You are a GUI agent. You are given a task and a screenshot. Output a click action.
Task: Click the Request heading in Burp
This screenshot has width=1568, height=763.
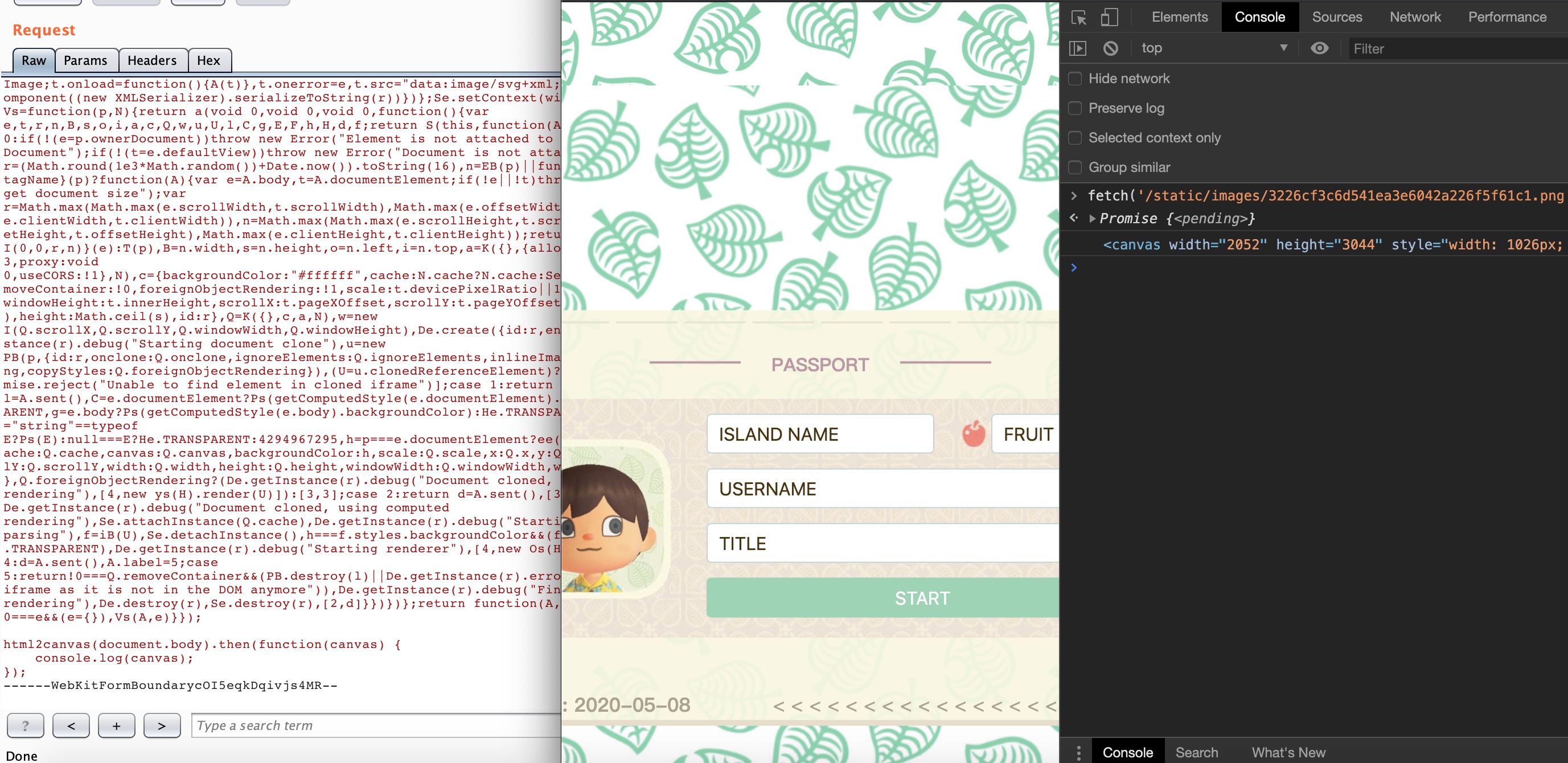point(44,30)
